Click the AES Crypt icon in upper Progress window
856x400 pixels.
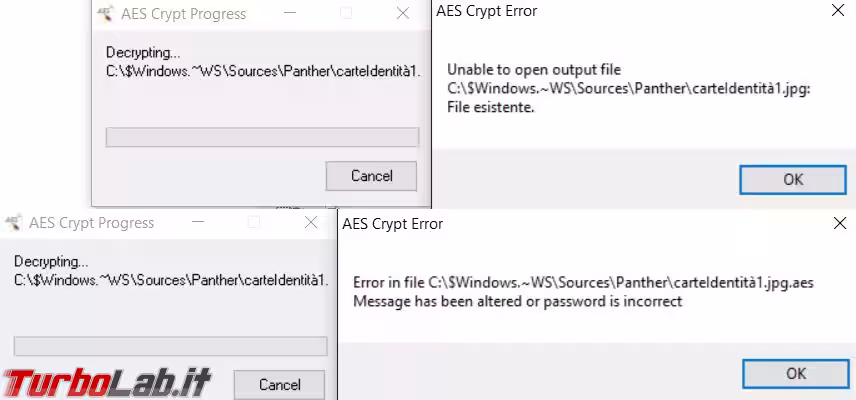[x=105, y=14]
